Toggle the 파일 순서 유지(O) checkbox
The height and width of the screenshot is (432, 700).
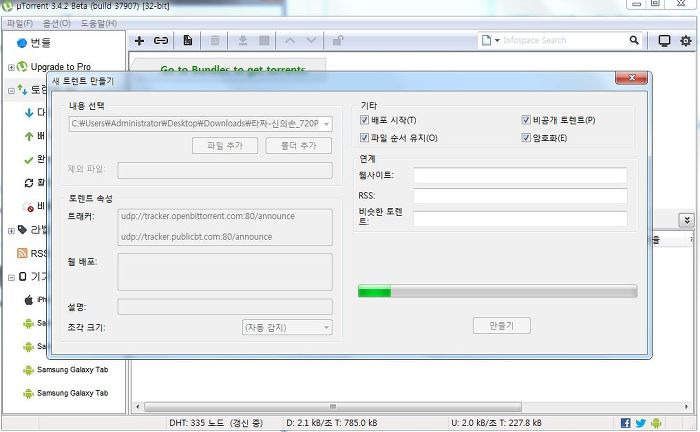pos(364,137)
